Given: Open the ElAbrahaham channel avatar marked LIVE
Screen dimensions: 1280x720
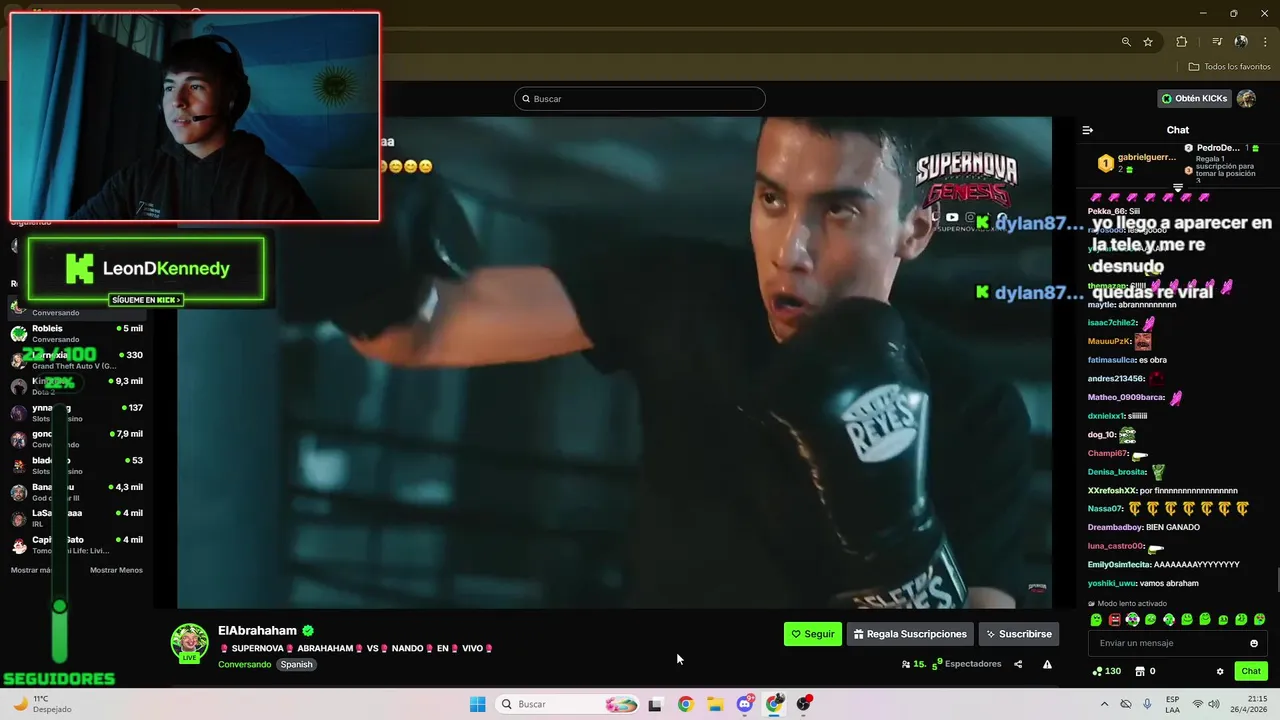Looking at the screenshot, I should [x=189, y=643].
